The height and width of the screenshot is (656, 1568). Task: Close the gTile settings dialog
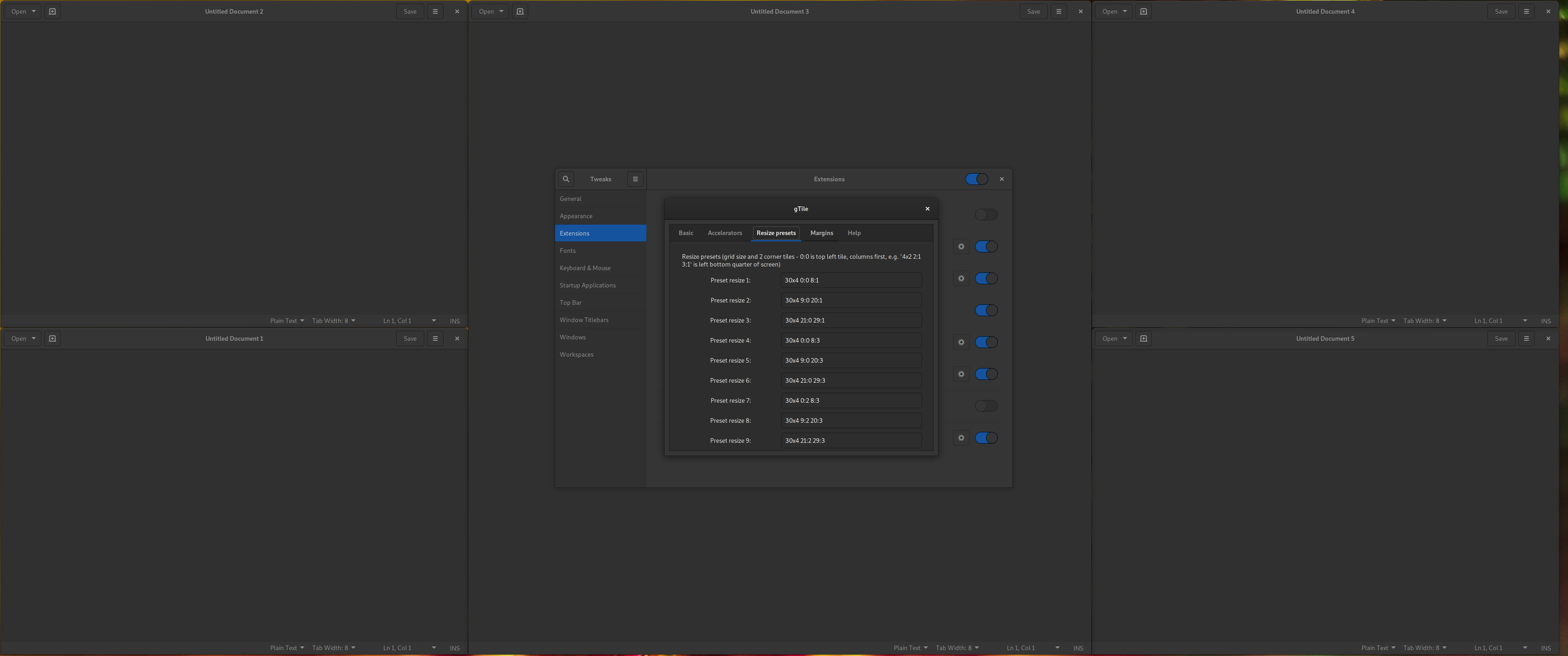927,209
